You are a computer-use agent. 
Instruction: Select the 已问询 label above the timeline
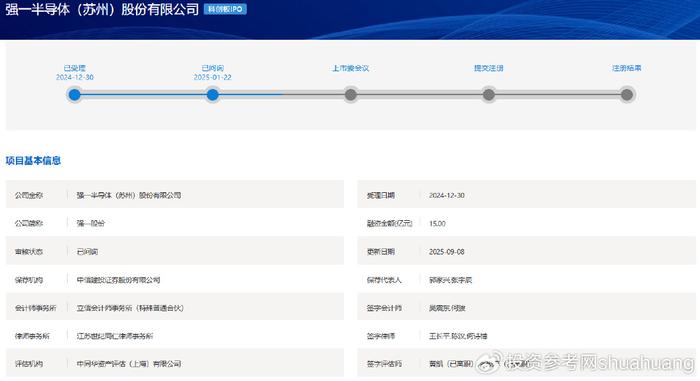[x=212, y=68]
